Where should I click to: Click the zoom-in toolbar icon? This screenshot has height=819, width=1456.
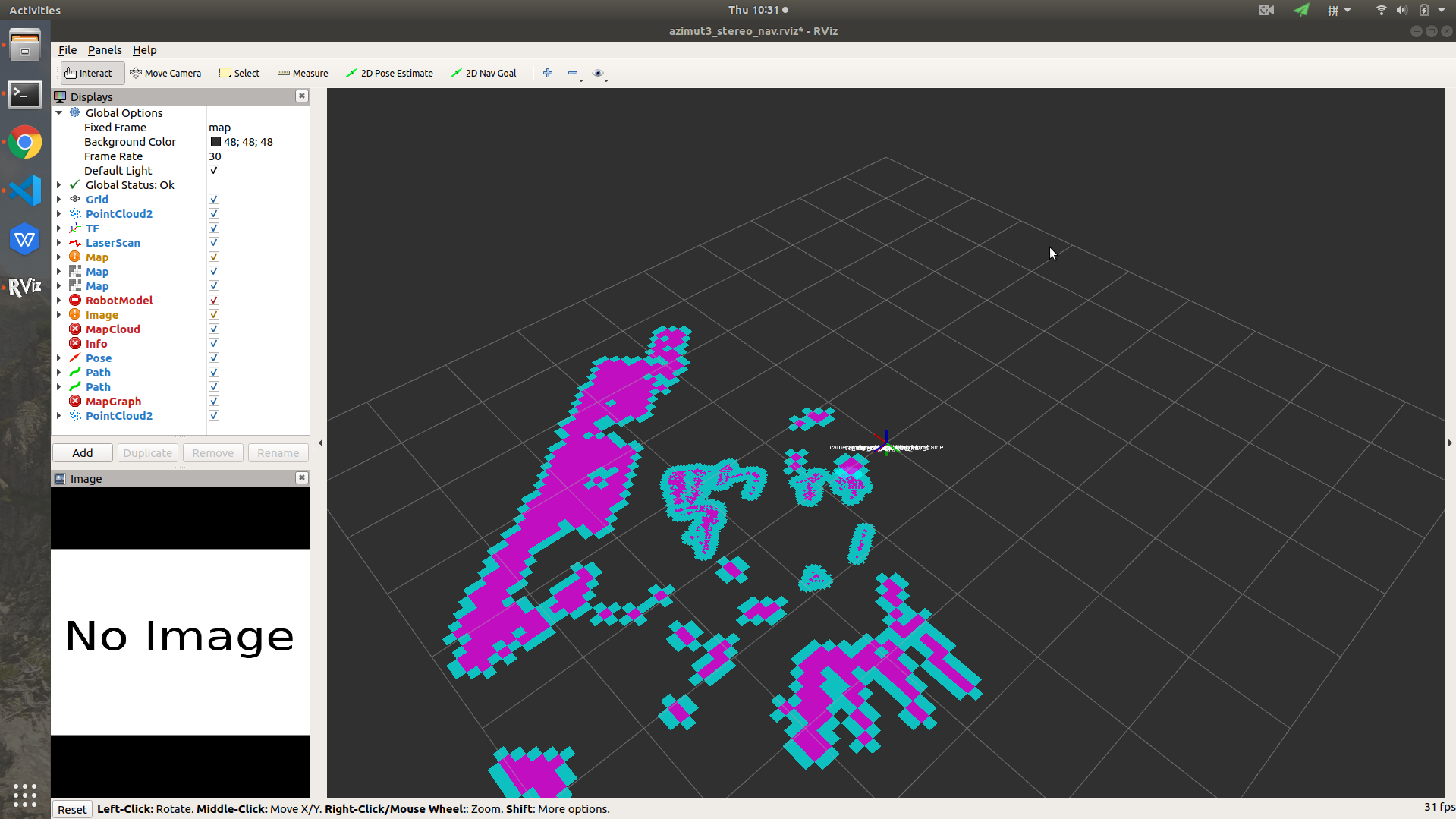(548, 73)
